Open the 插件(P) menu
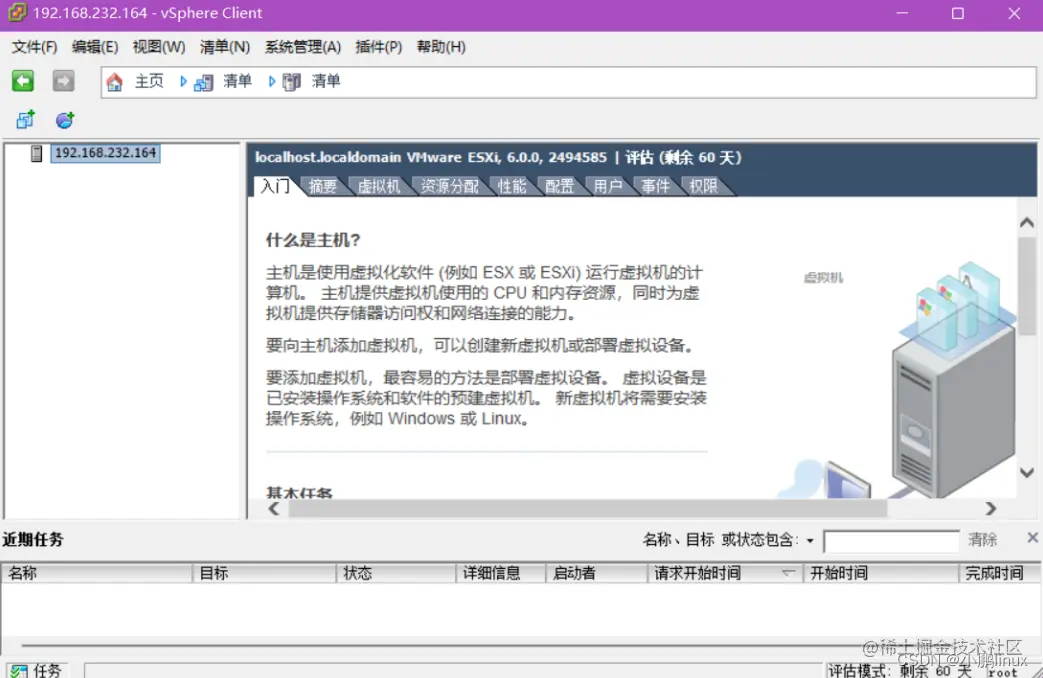The image size is (1043, 678). [x=378, y=47]
